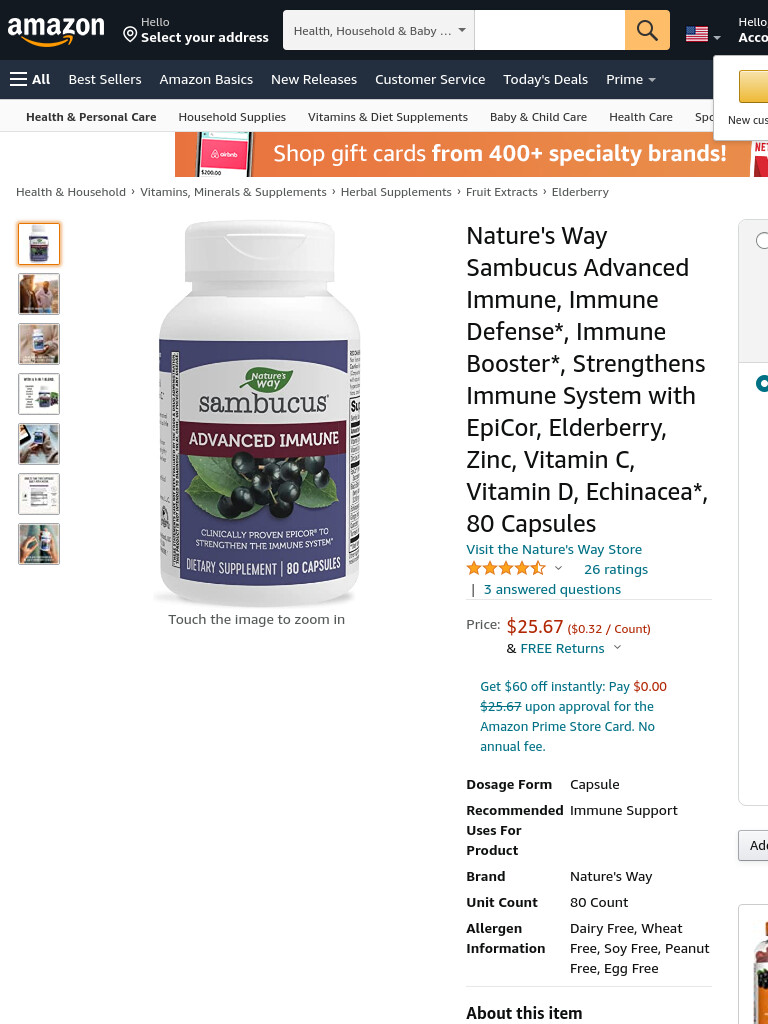Open the Health, Household & Baby search dropdown
This screenshot has width=768, height=1024.
click(379, 30)
